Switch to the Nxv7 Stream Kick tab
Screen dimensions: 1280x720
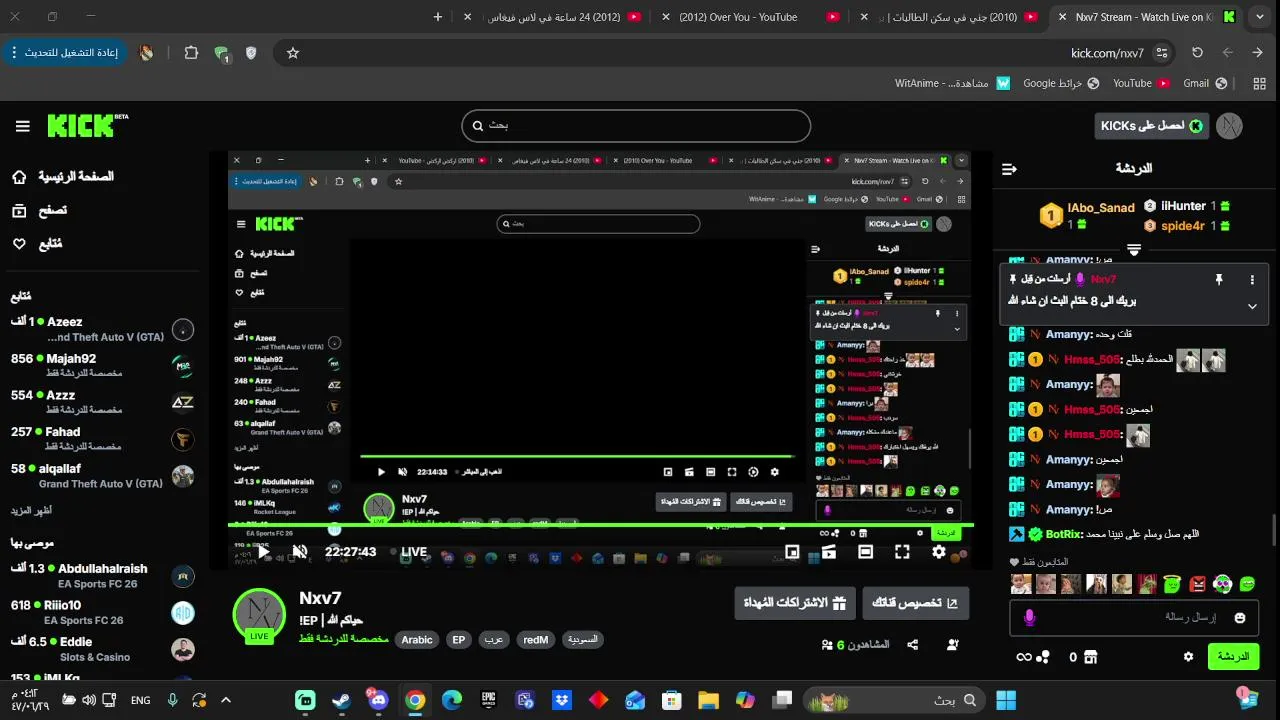point(1148,17)
